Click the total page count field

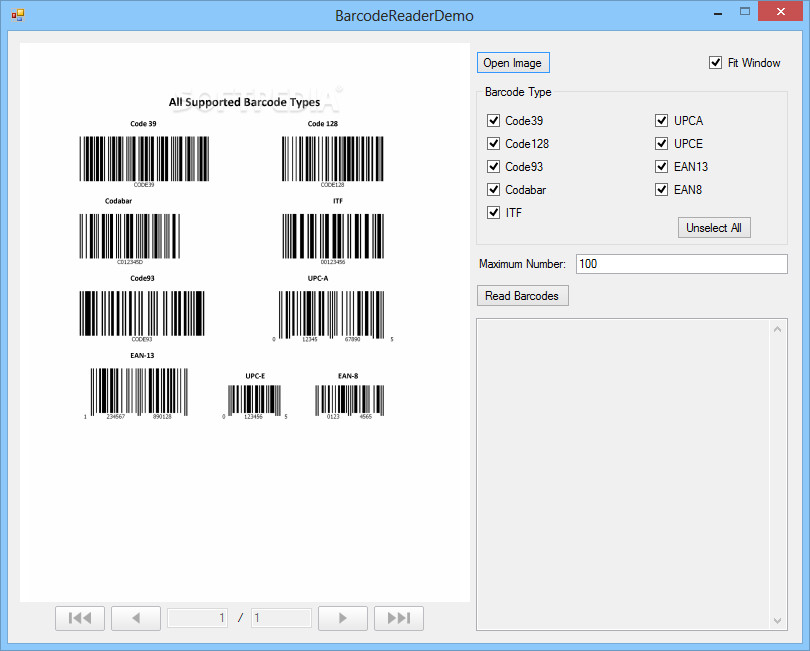point(281,618)
